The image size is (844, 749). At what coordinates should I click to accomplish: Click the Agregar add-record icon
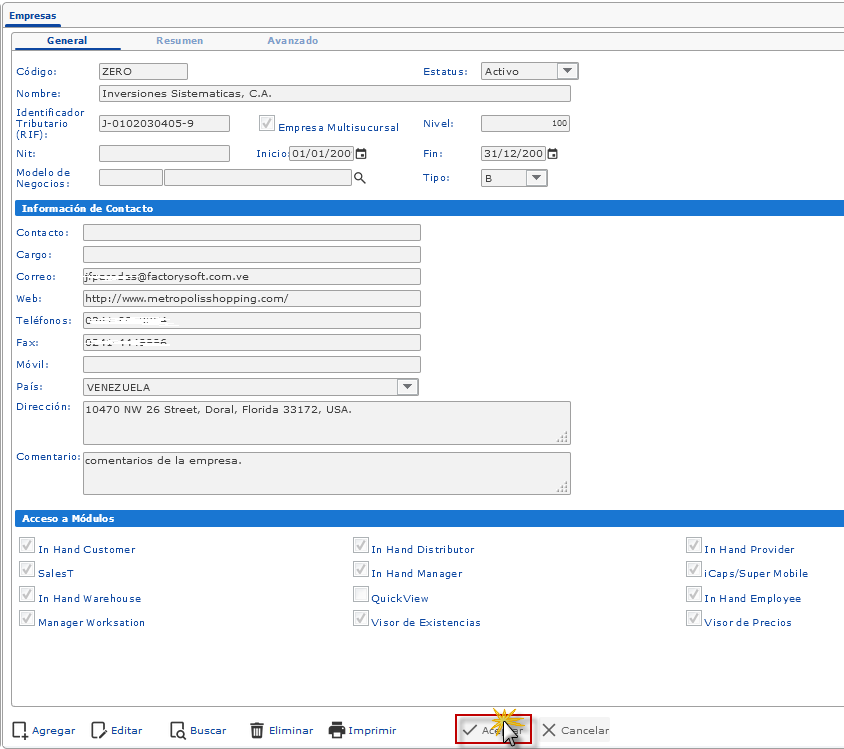tap(20, 730)
